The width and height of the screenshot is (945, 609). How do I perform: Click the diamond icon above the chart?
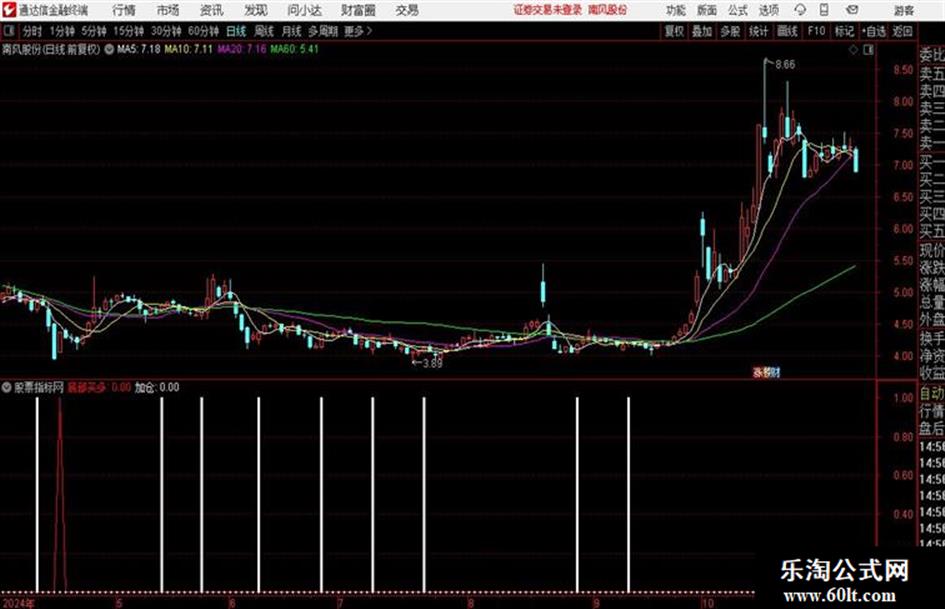853,50
